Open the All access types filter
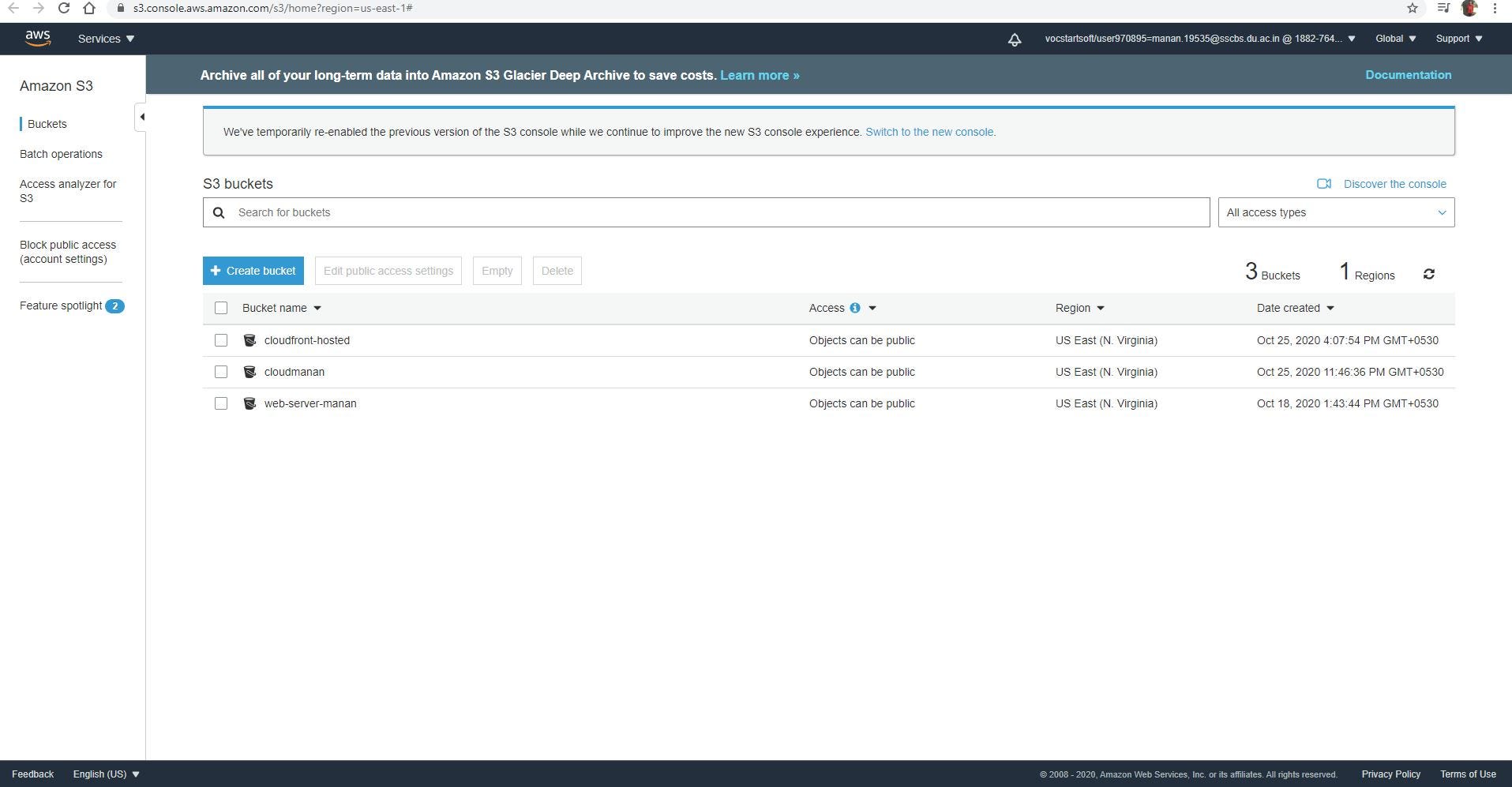Viewport: 1512px width, 787px height. [1336, 212]
